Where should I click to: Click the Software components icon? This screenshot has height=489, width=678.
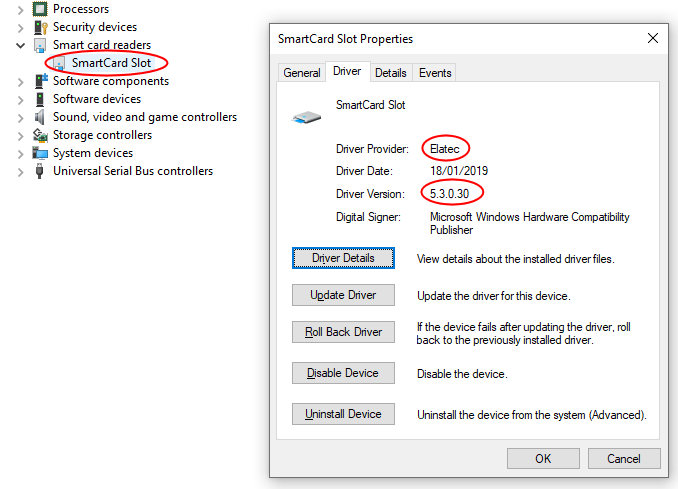pyautogui.click(x=40, y=81)
